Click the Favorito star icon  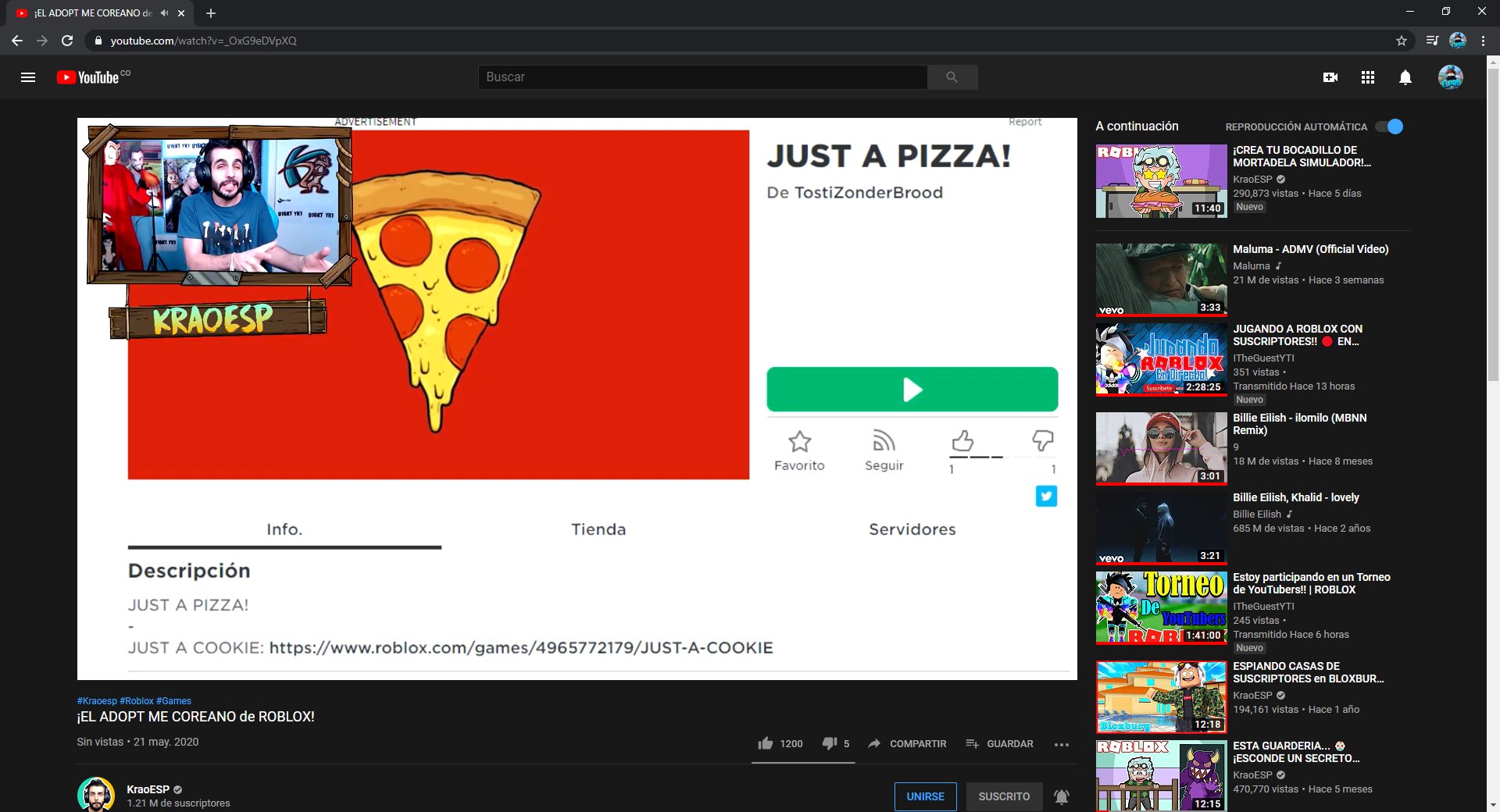click(799, 441)
